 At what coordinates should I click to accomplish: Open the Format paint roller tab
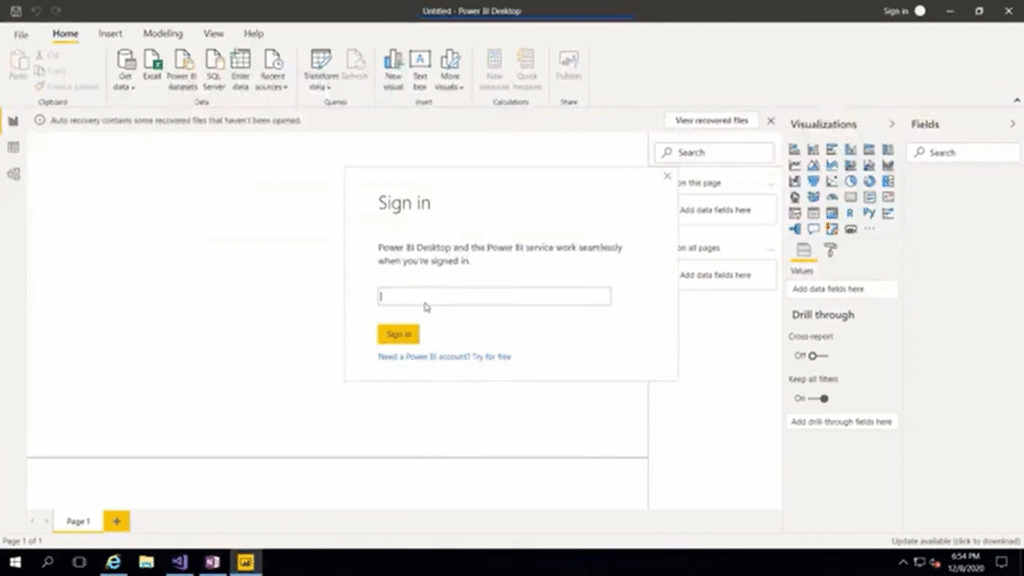click(830, 250)
